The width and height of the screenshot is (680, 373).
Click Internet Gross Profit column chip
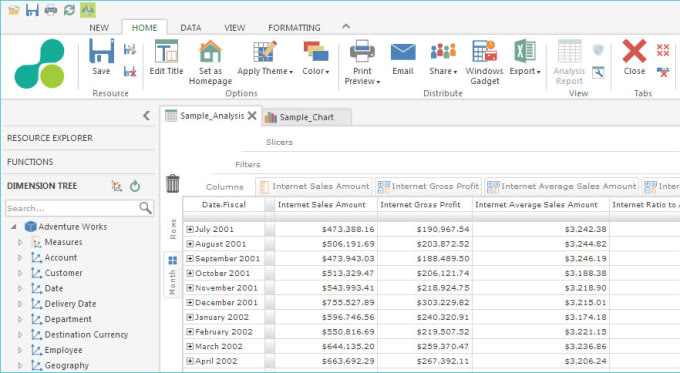(x=428, y=186)
